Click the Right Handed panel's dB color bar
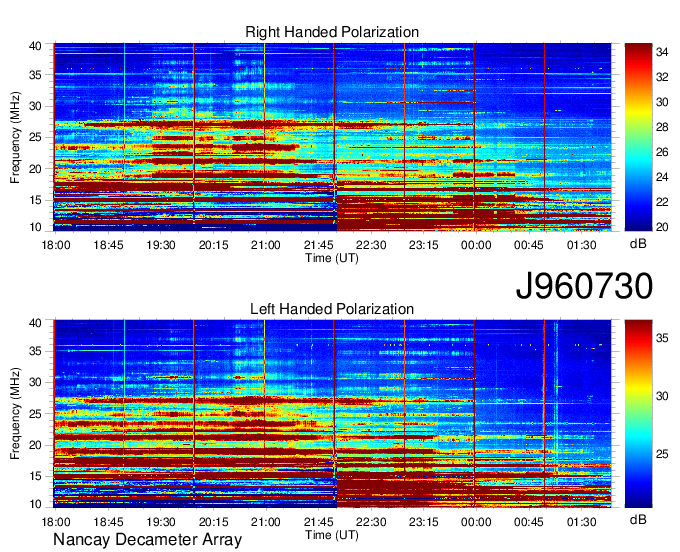The image size is (680, 552). [x=638, y=137]
